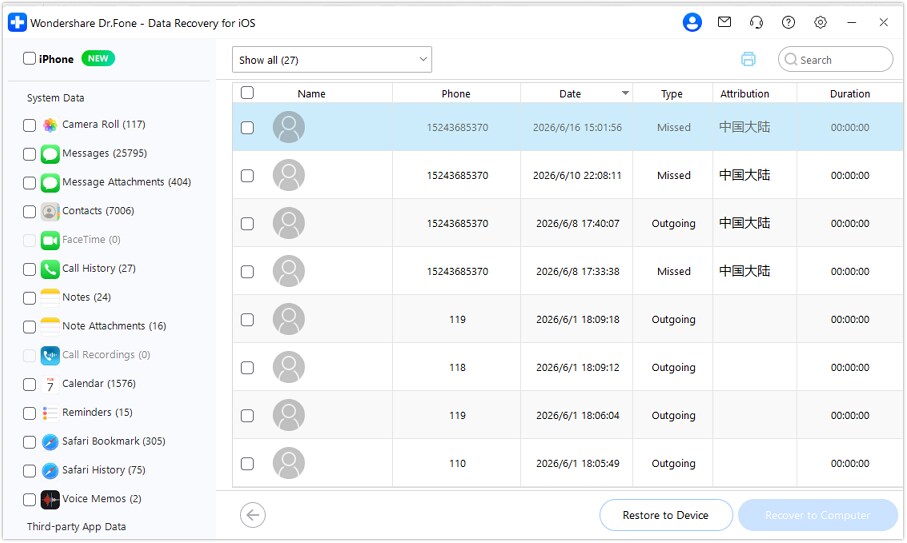
Task: Click Outgoing type at 2026/6/8 17:40:07
Action: click(673, 223)
